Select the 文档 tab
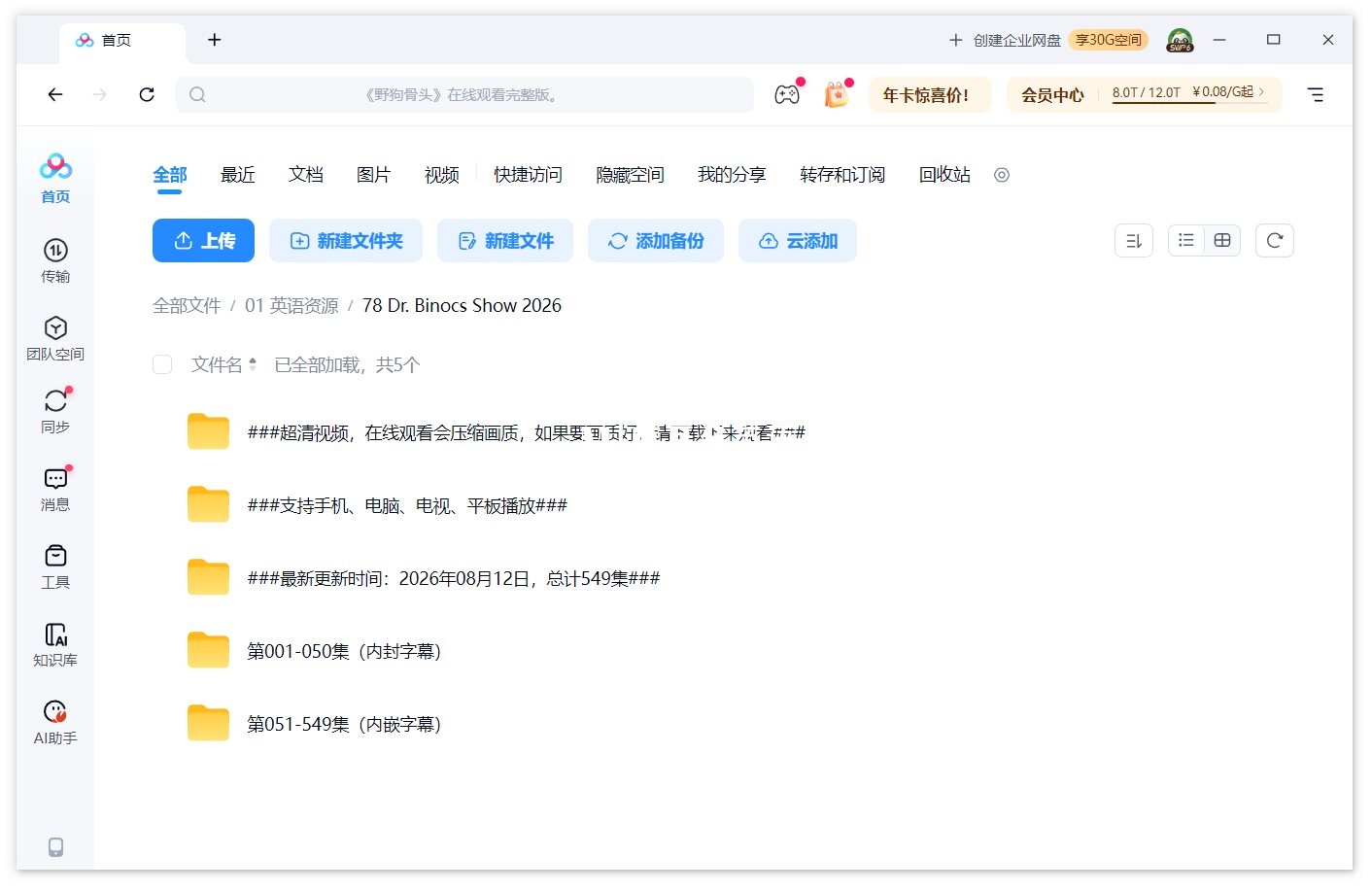This screenshot has height=891, width=1372. [306, 175]
